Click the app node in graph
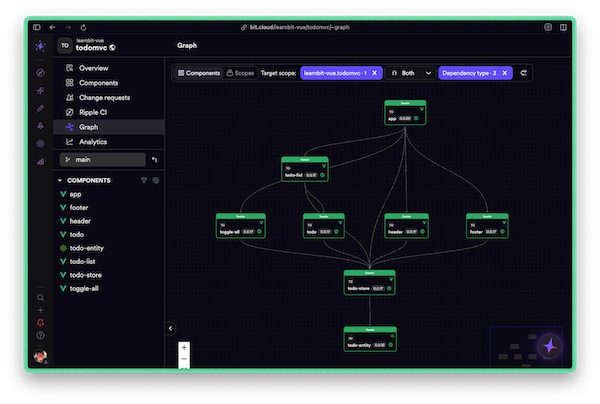The width and height of the screenshot is (600, 404). click(x=405, y=112)
